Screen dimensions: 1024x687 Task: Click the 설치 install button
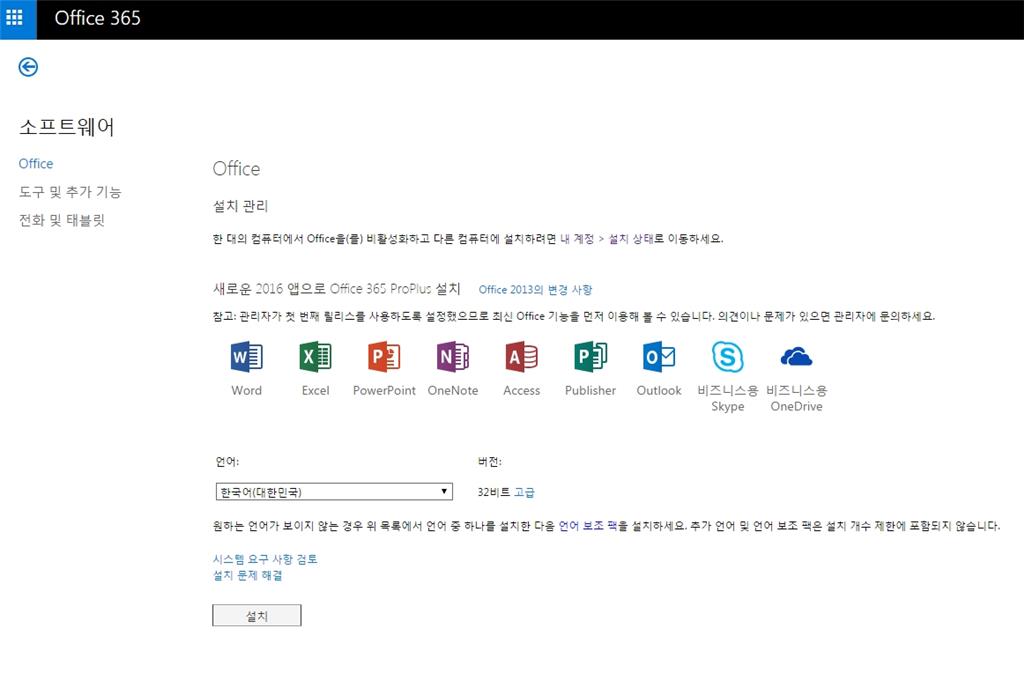257,616
